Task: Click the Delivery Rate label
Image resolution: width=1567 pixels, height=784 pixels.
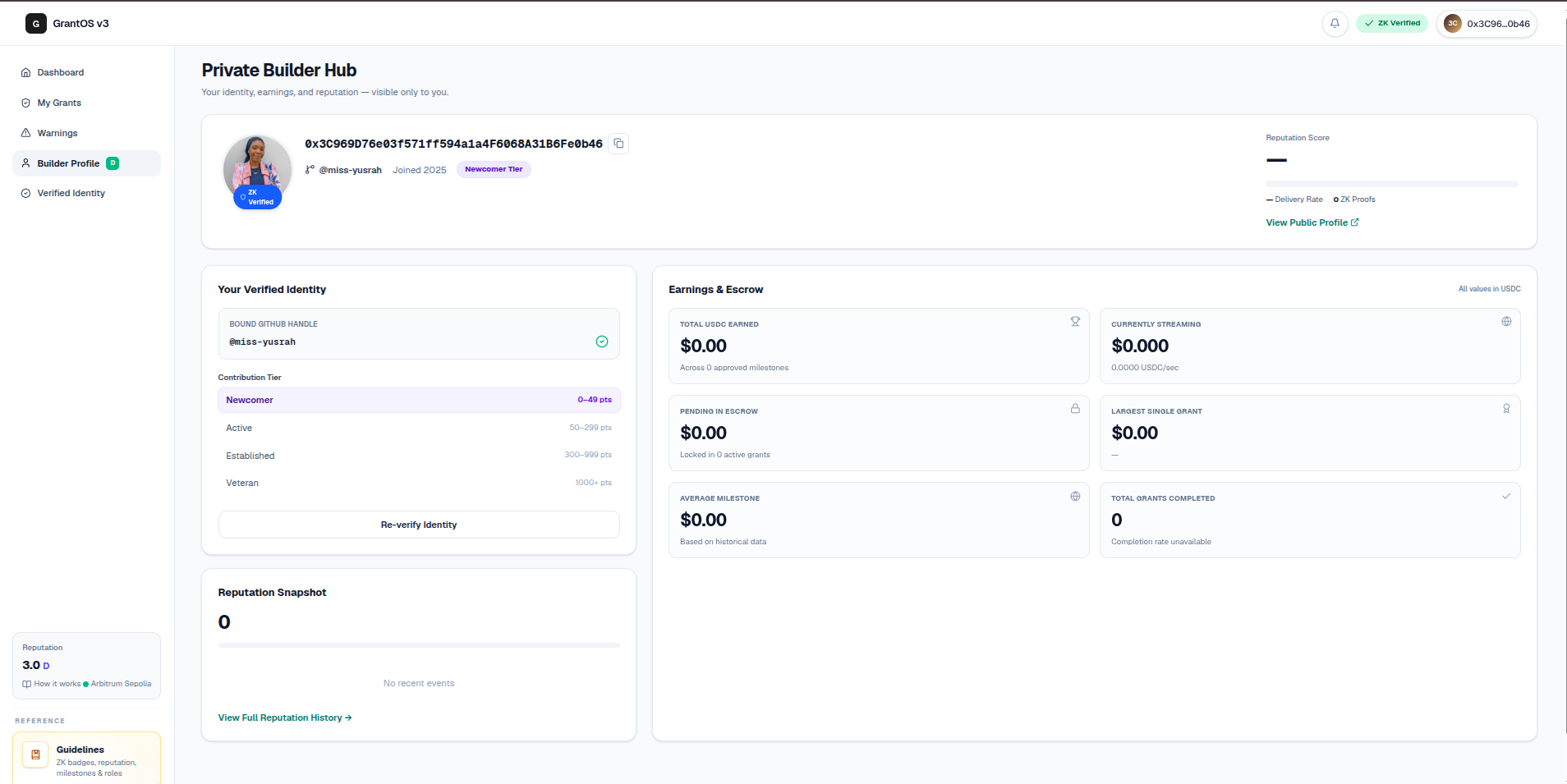Action: tap(1298, 199)
